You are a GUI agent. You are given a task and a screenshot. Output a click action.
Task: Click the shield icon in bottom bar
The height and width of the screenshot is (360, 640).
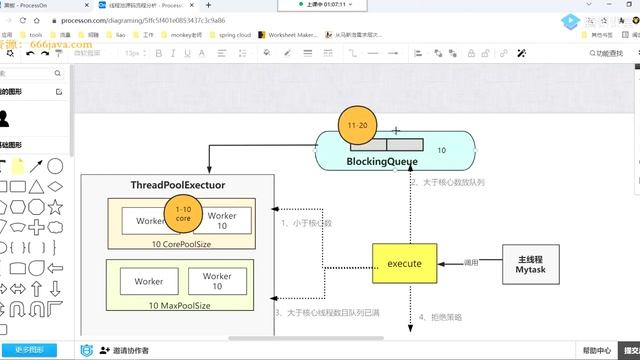click(87, 350)
